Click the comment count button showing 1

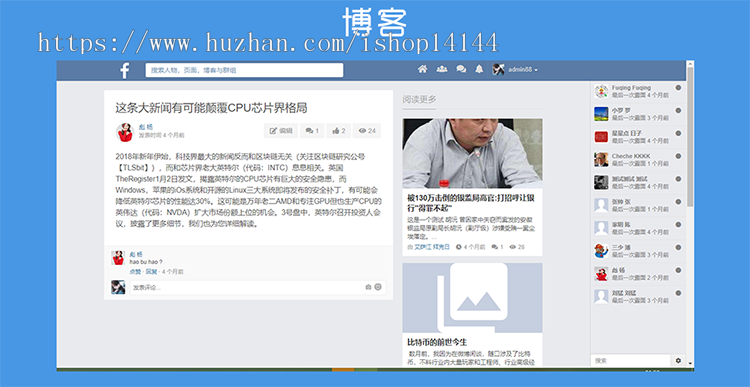coord(312,131)
